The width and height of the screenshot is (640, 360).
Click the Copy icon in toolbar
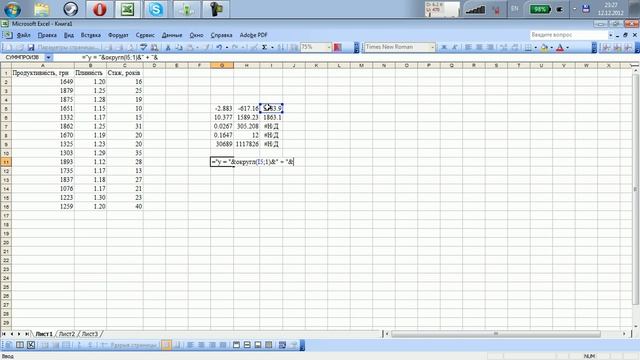[179, 48]
